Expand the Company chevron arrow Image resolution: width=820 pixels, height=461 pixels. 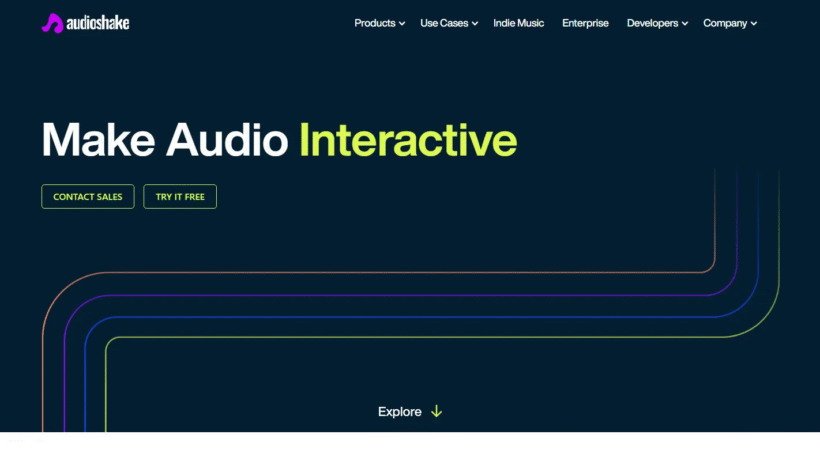point(754,24)
